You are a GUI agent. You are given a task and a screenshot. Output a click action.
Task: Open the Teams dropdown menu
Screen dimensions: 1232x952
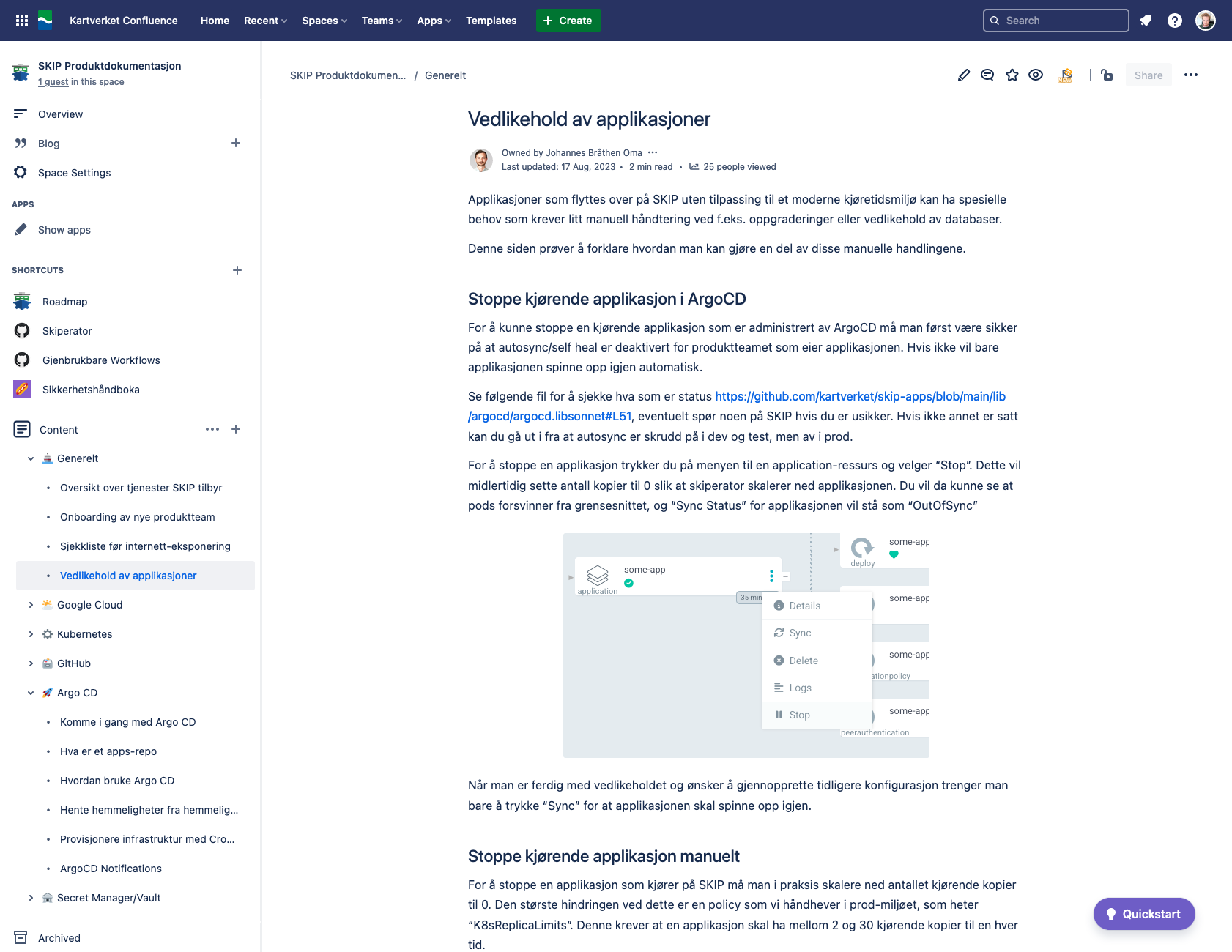382,21
